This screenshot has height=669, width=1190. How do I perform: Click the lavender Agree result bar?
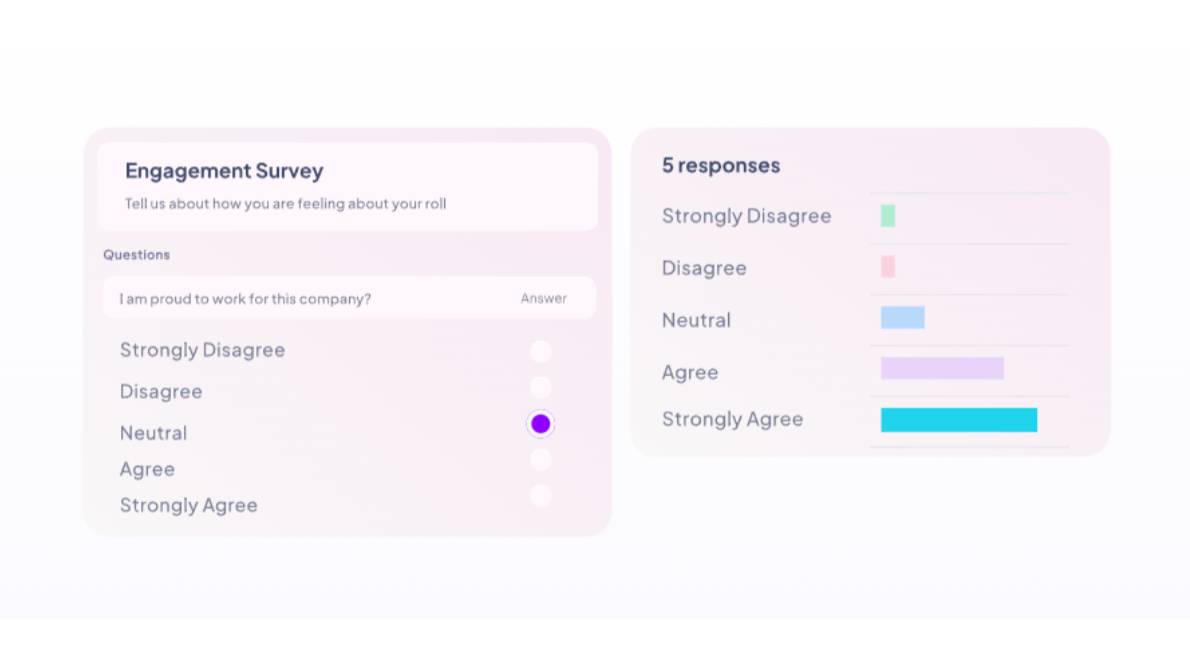[942, 368]
